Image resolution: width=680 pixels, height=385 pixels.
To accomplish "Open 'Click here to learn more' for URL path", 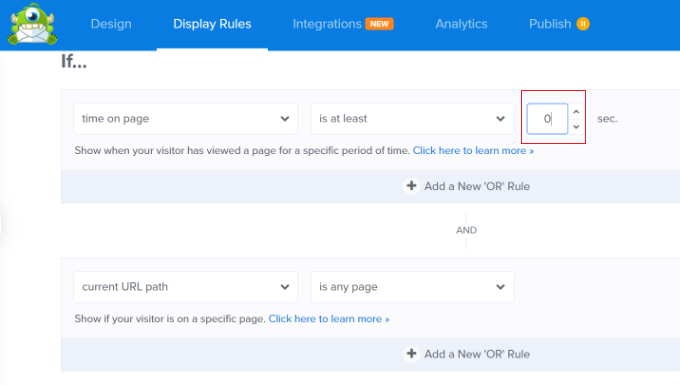I will click(329, 319).
